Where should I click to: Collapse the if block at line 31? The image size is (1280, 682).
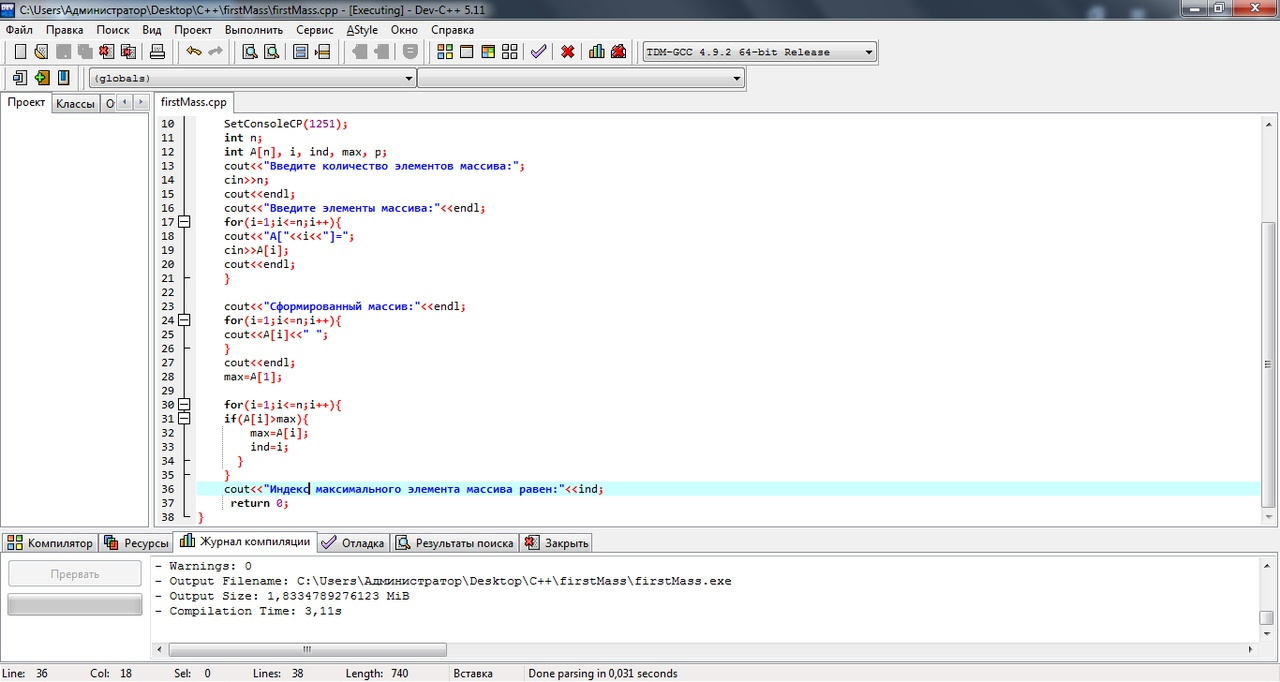tap(184, 419)
